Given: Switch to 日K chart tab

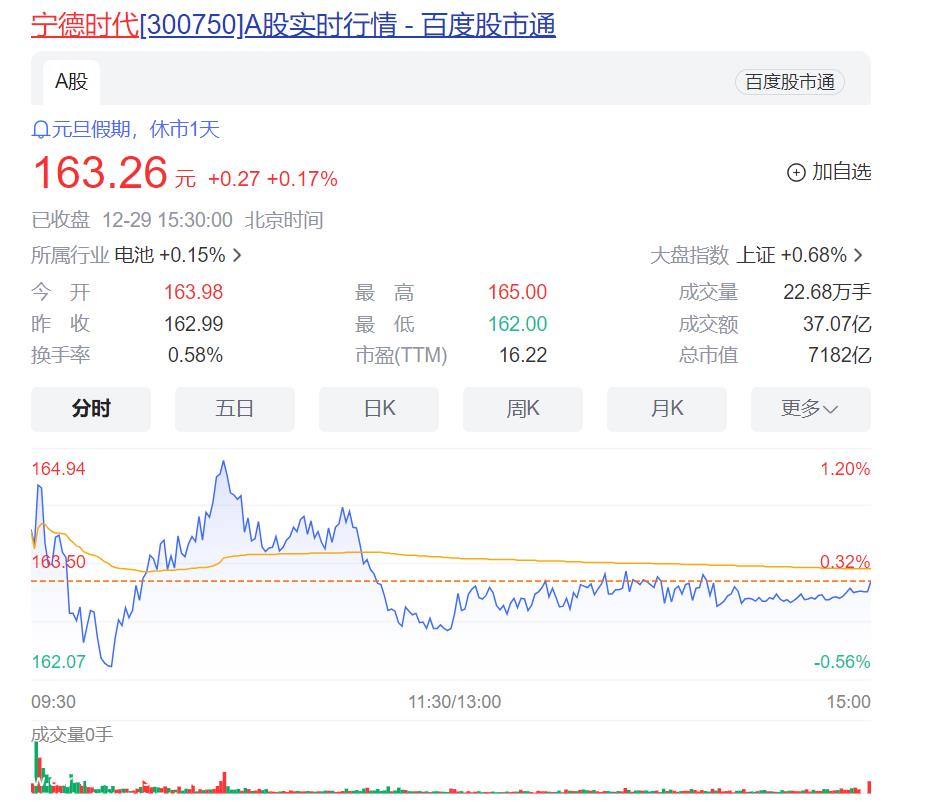Looking at the screenshot, I should 379,409.
